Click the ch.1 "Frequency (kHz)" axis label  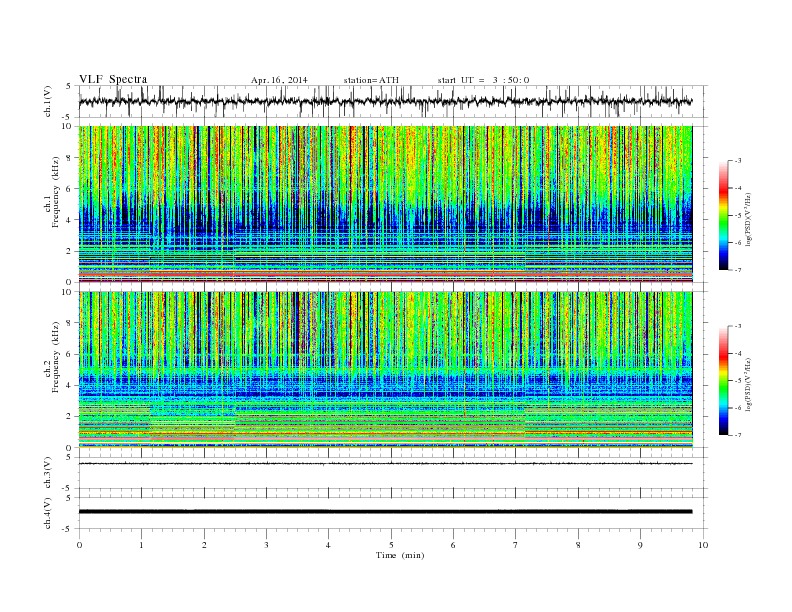pos(56,192)
